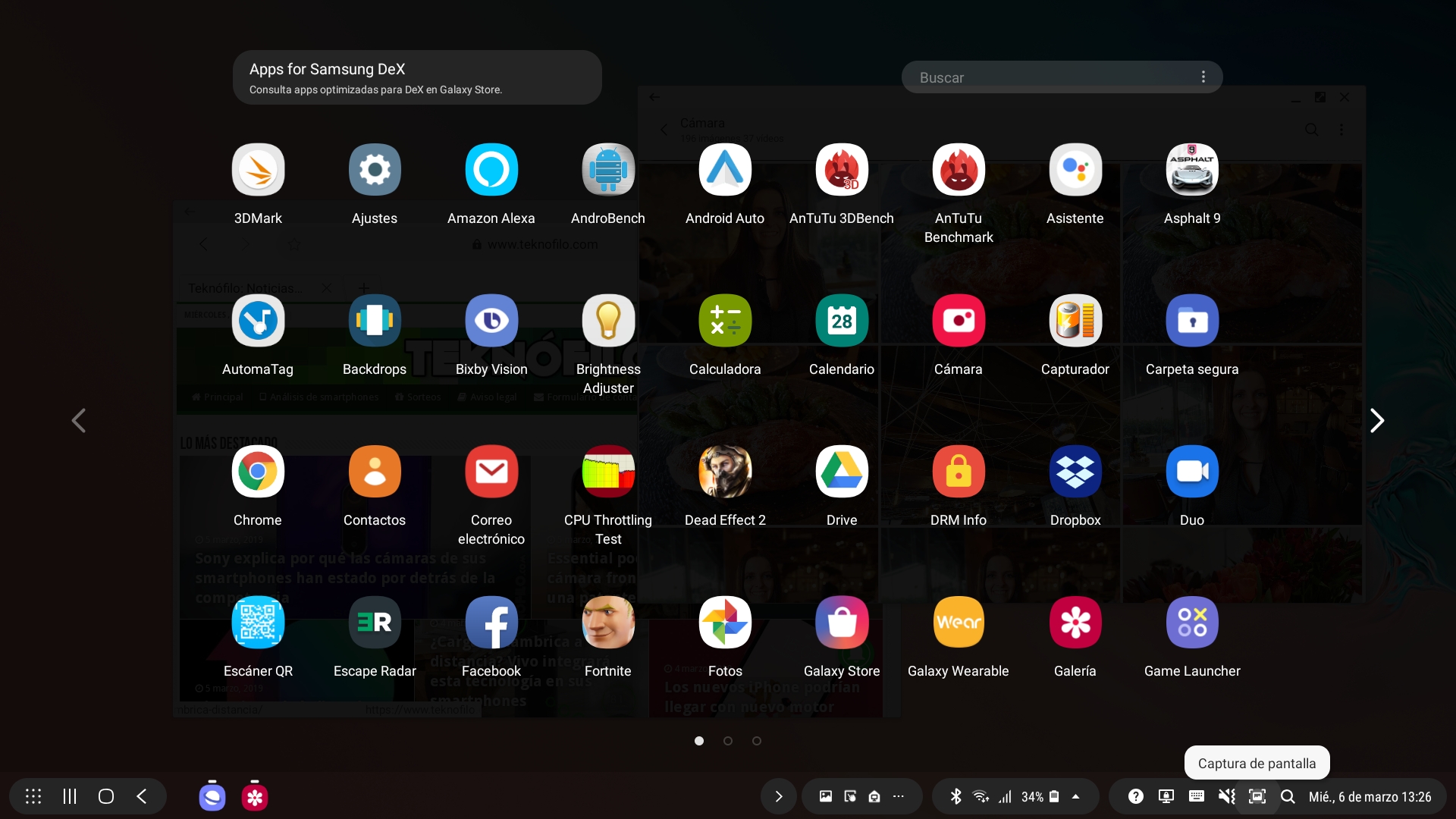Open AndroBench app
Viewport: 1456px width, 819px height.
pos(608,170)
